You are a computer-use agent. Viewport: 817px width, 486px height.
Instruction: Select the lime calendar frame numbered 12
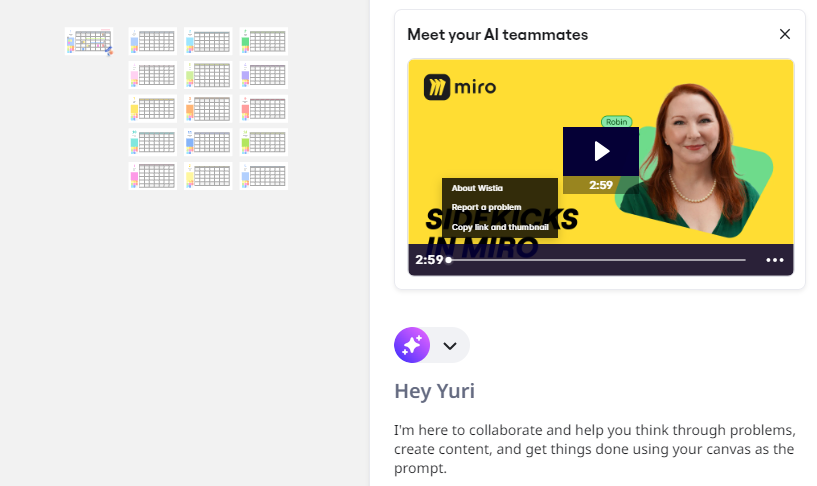point(264,142)
